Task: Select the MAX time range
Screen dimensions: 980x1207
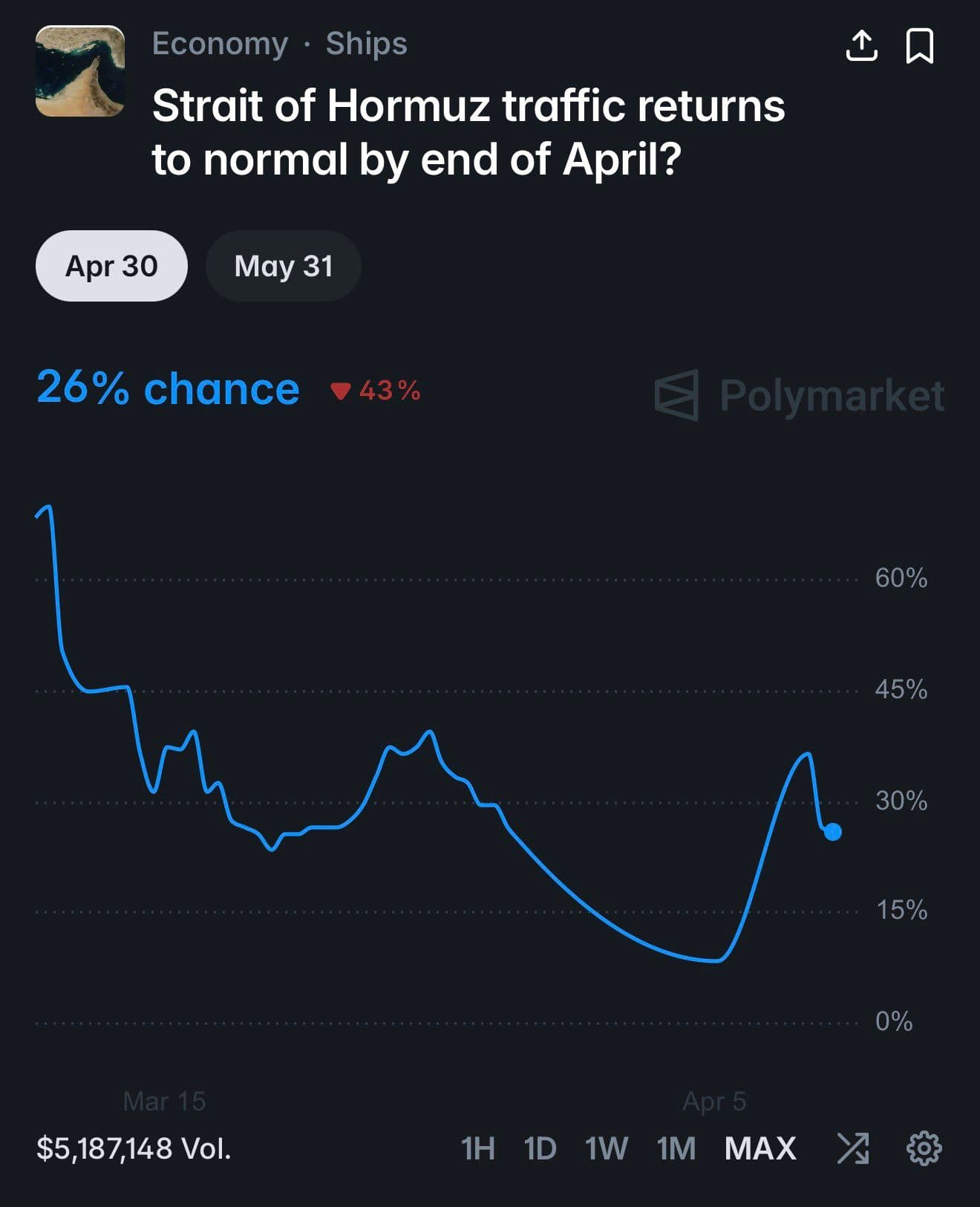Action: click(x=759, y=1148)
